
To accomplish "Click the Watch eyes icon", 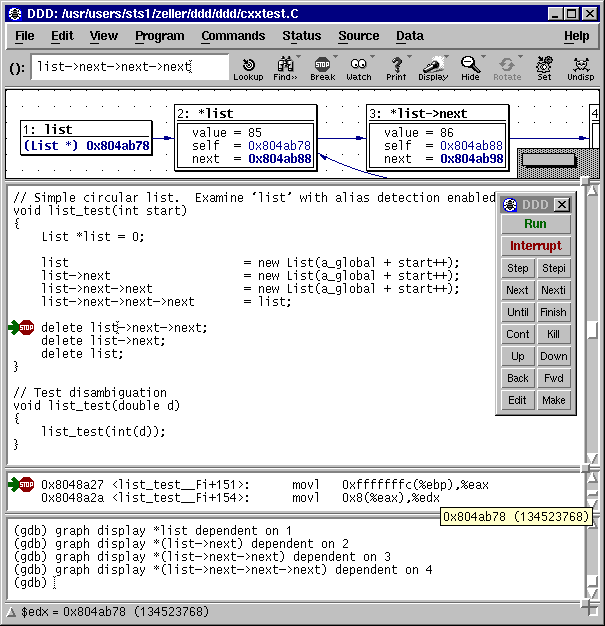I will tap(359, 68).
